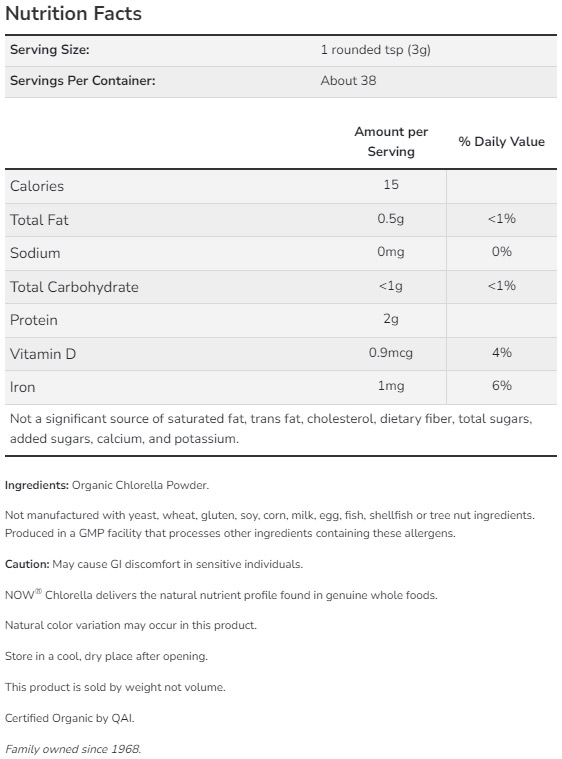Select the Sodium row label
Viewport: 562px width, 759px height.
35,253
